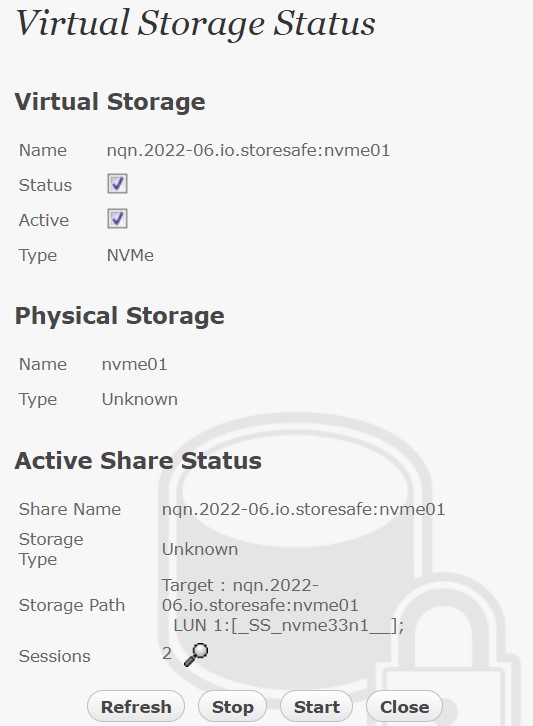The height and width of the screenshot is (726, 533).
Task: Click the Physical Storage heading
Action: pos(119,316)
